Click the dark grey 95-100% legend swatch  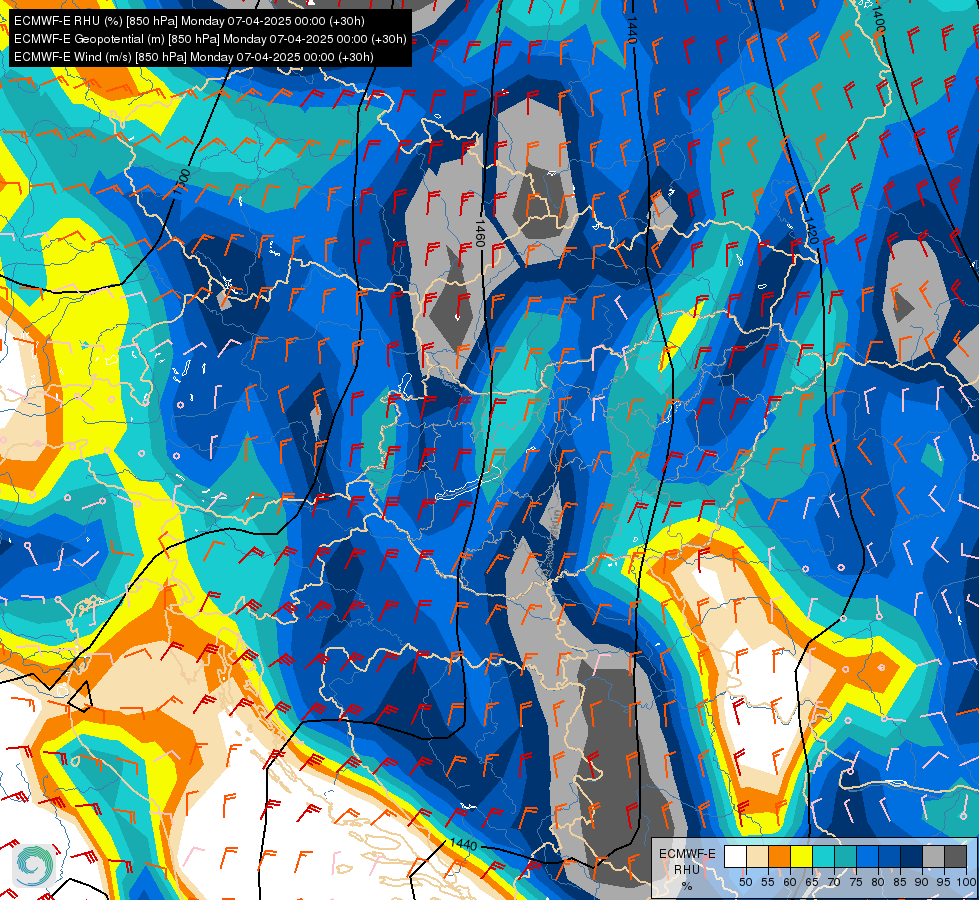click(955, 857)
